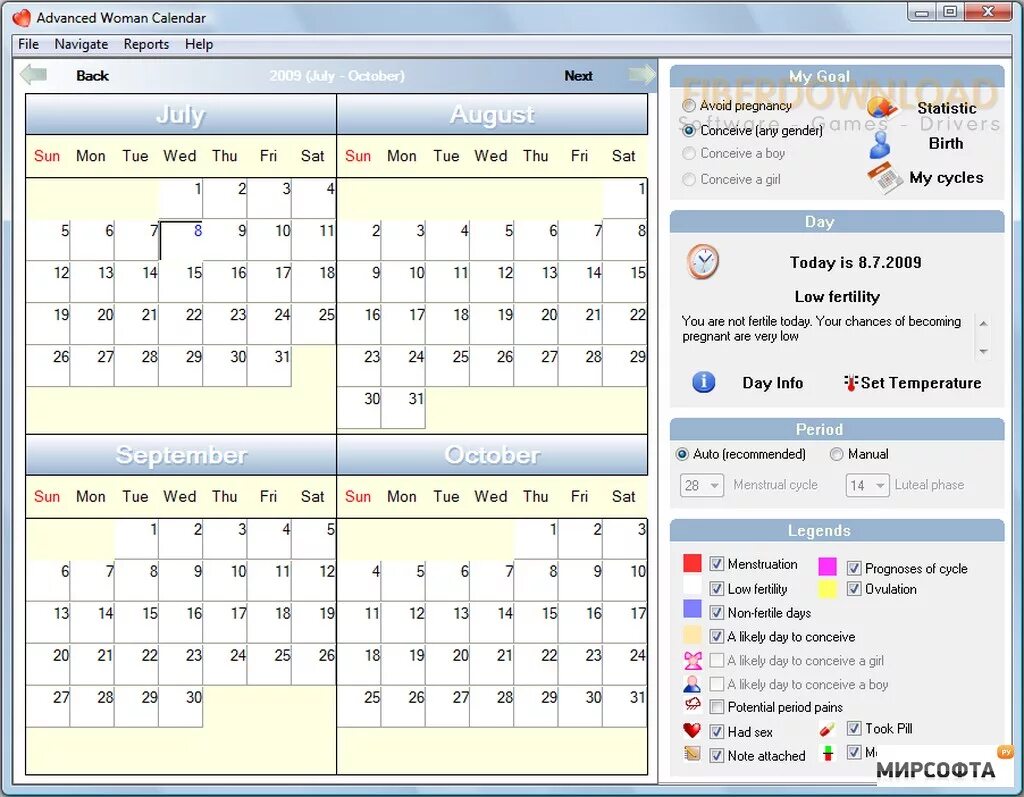Screen dimensions: 1024x797
Task: Select August 15 in the calendar
Action: point(625,282)
